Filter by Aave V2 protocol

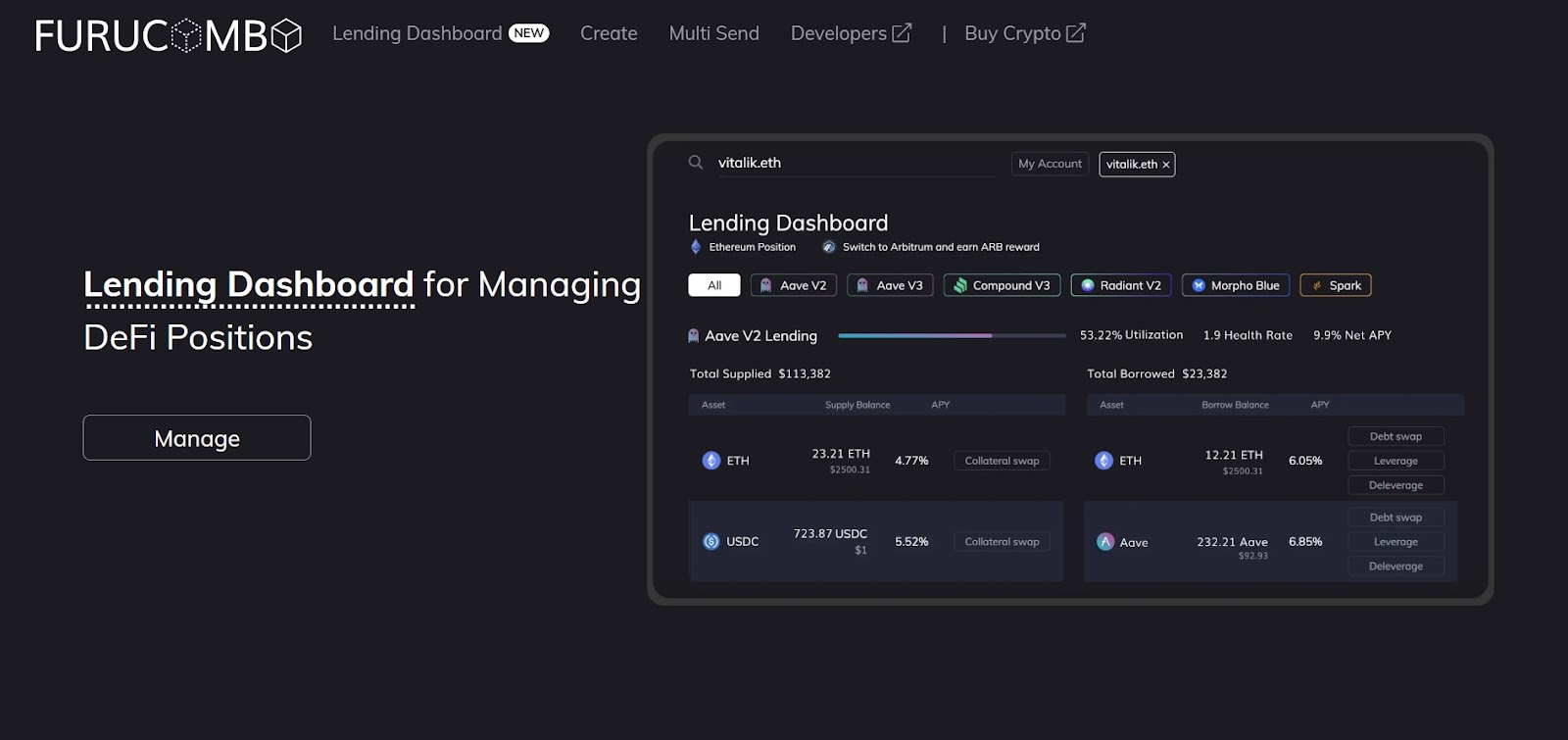point(794,285)
